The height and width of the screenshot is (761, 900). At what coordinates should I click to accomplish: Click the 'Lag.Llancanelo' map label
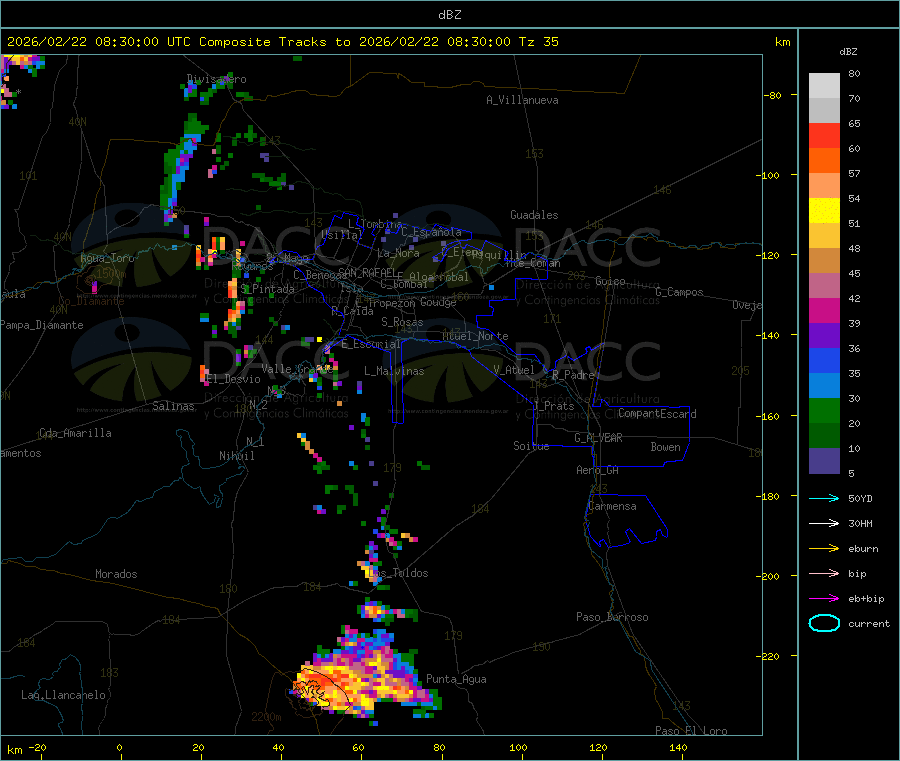pos(64,695)
